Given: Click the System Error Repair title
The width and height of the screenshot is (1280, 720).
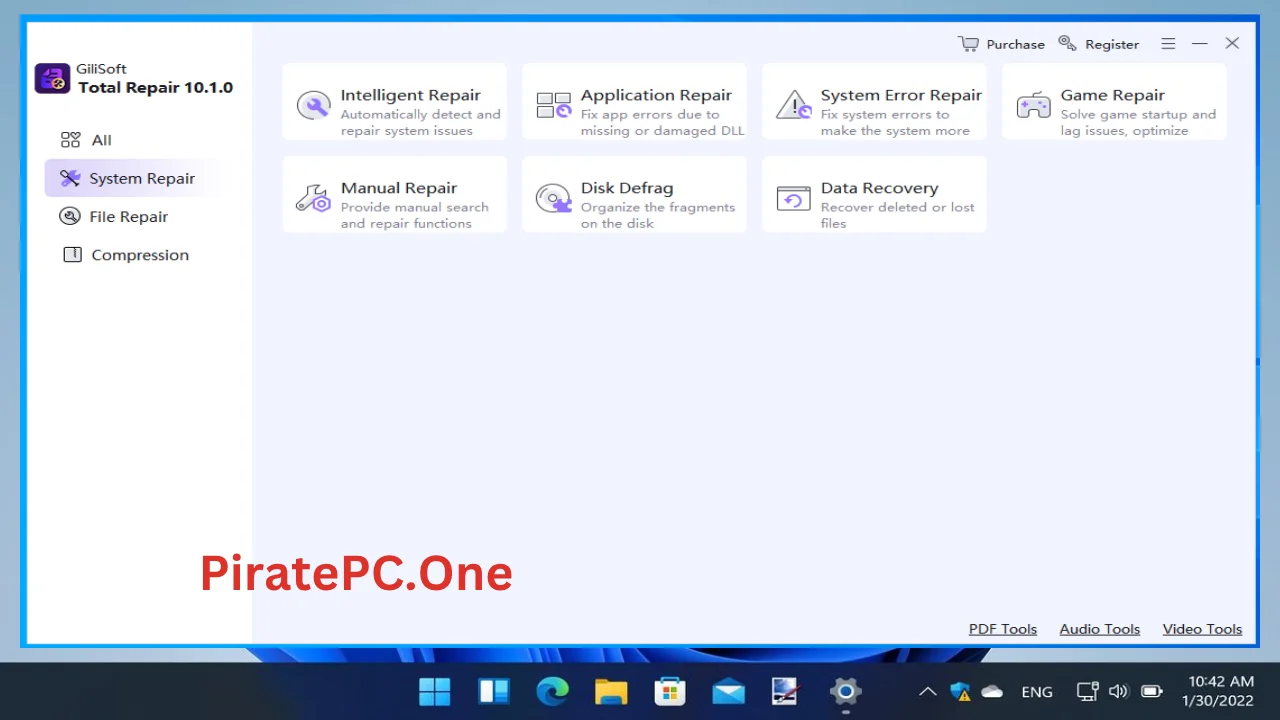Looking at the screenshot, I should click(x=901, y=95).
